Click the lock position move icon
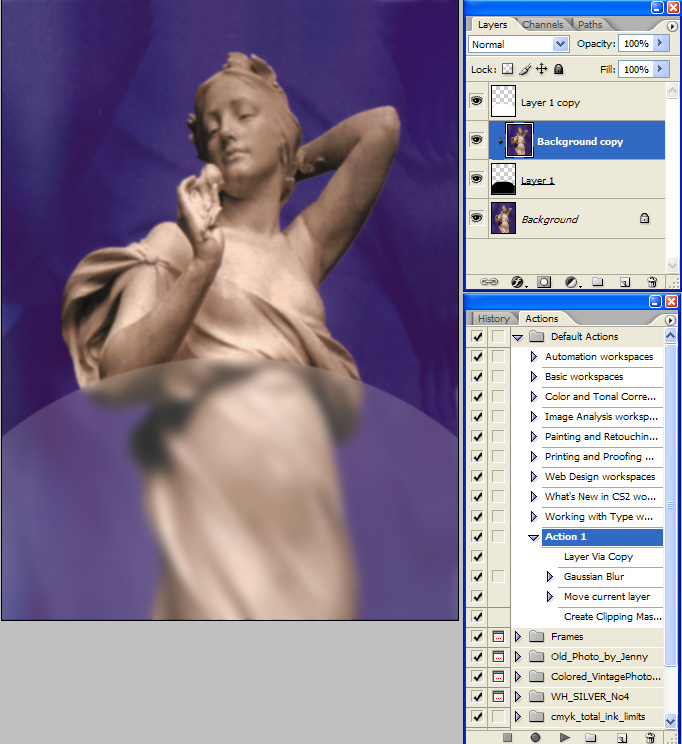 pyautogui.click(x=542, y=69)
